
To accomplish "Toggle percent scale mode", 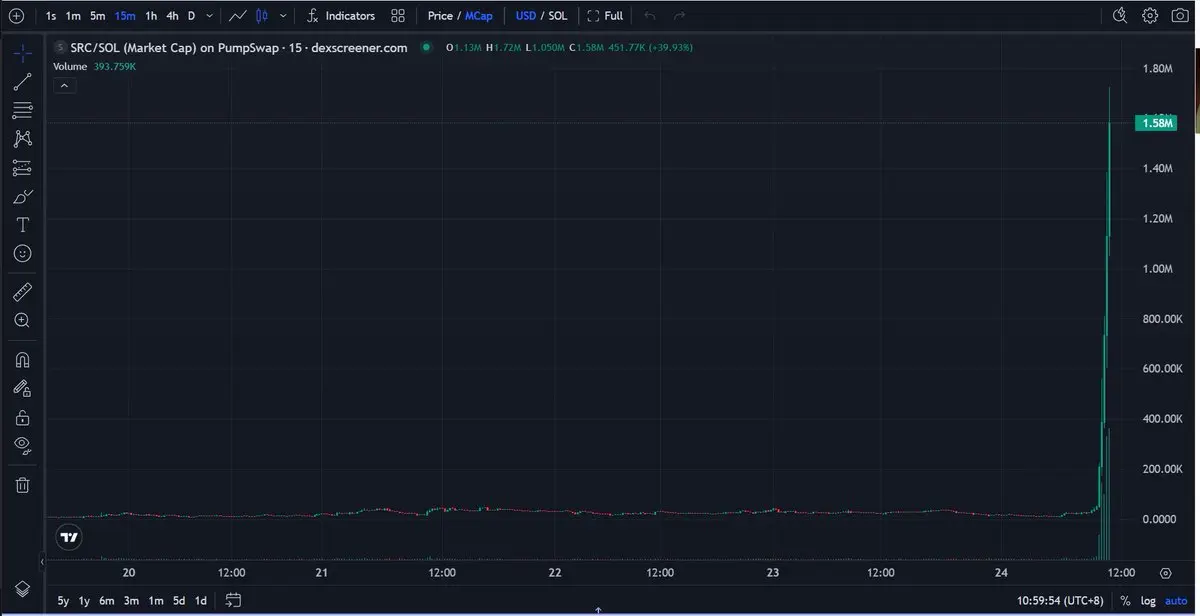I will [x=1125, y=601].
